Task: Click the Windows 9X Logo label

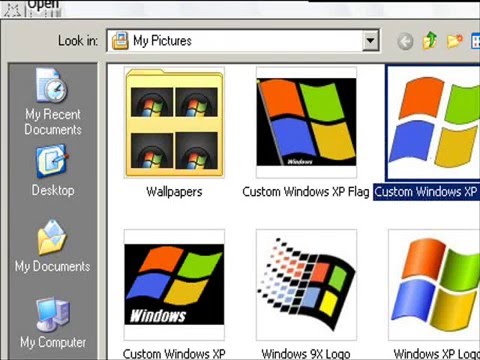Action: [x=306, y=353]
